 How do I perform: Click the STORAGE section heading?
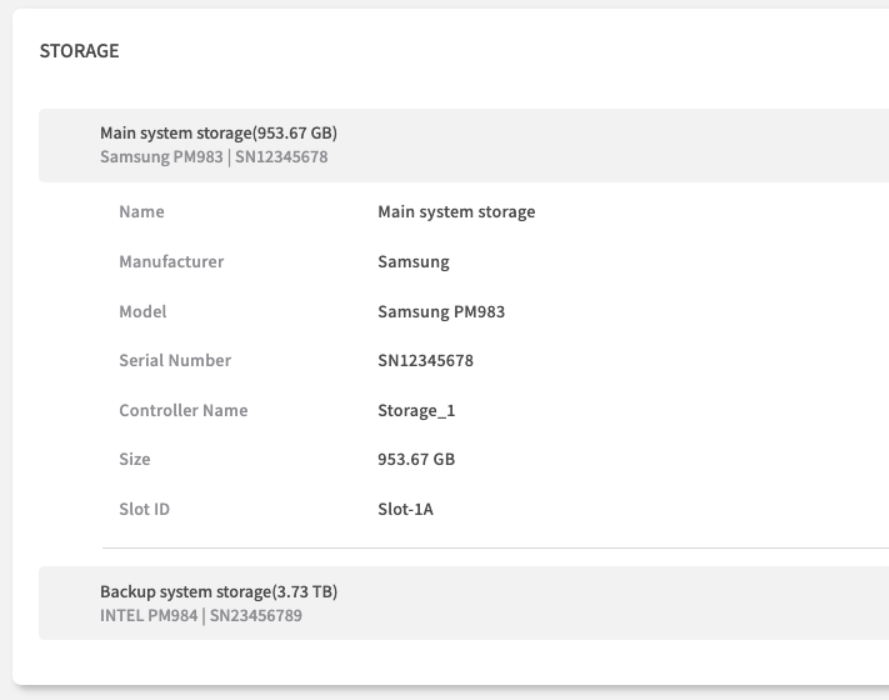point(78,53)
